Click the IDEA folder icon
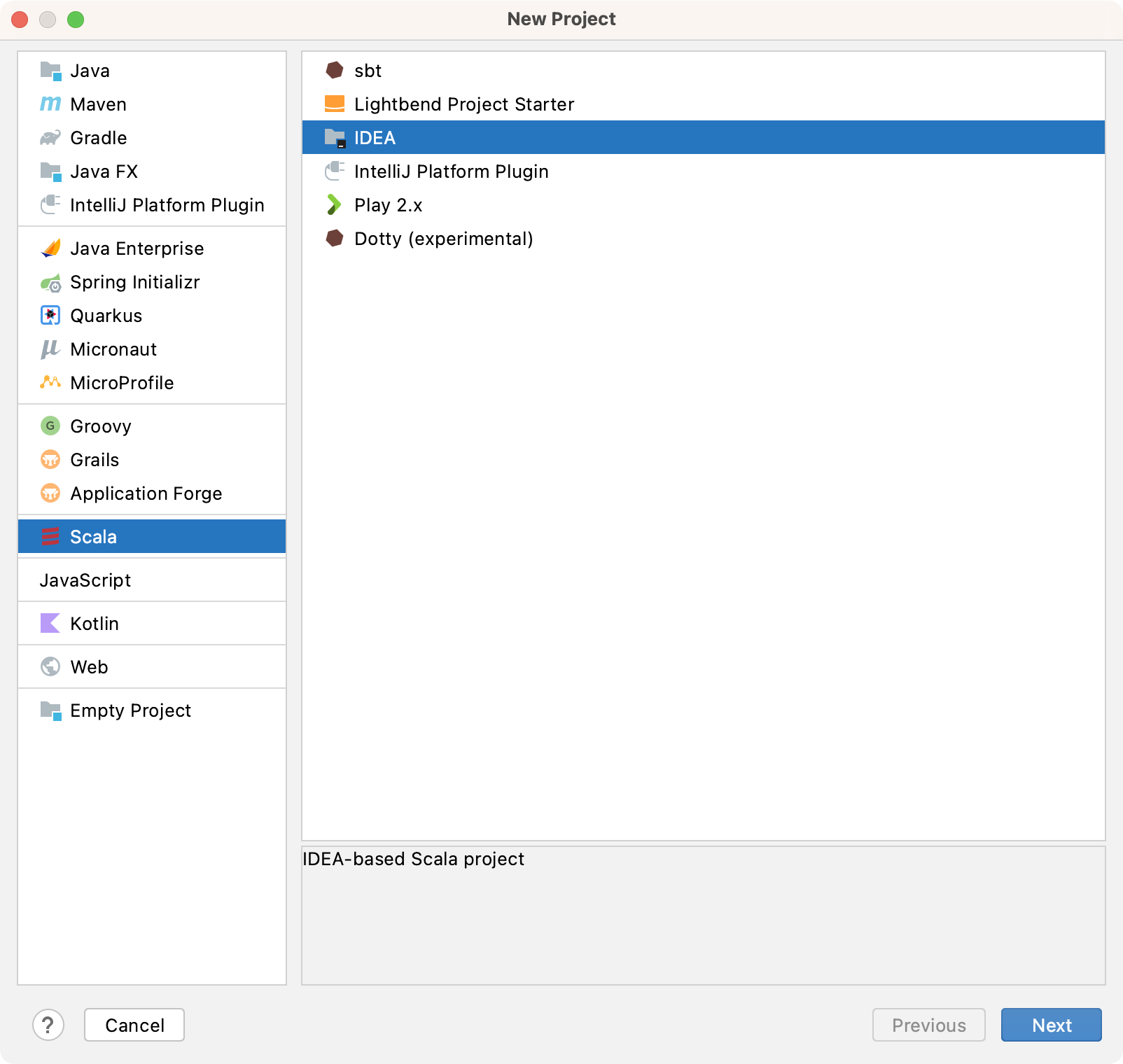This screenshot has height=1064, width=1123. 335,138
